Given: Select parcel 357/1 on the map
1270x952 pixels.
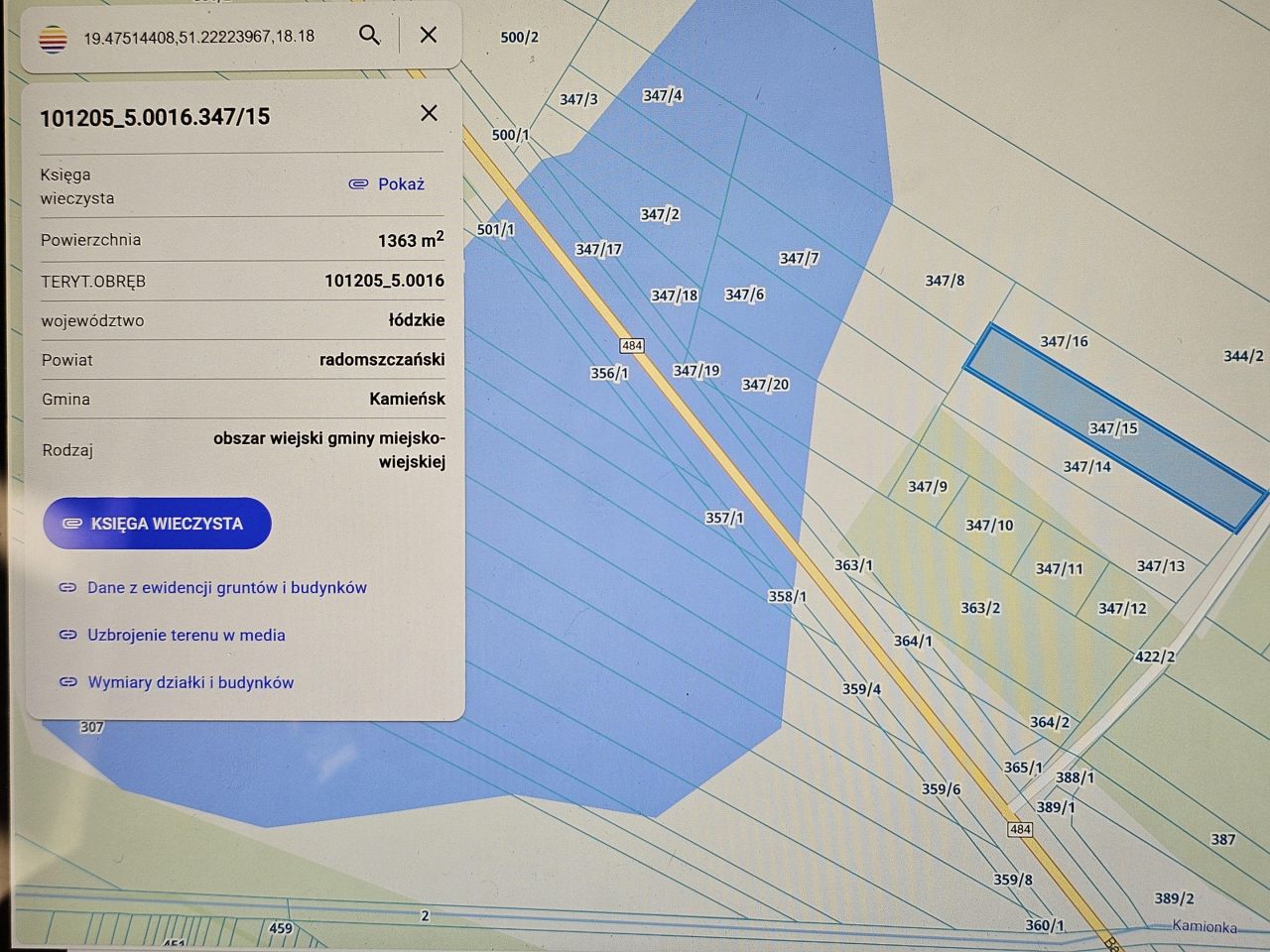Looking at the screenshot, I should 724,518.
